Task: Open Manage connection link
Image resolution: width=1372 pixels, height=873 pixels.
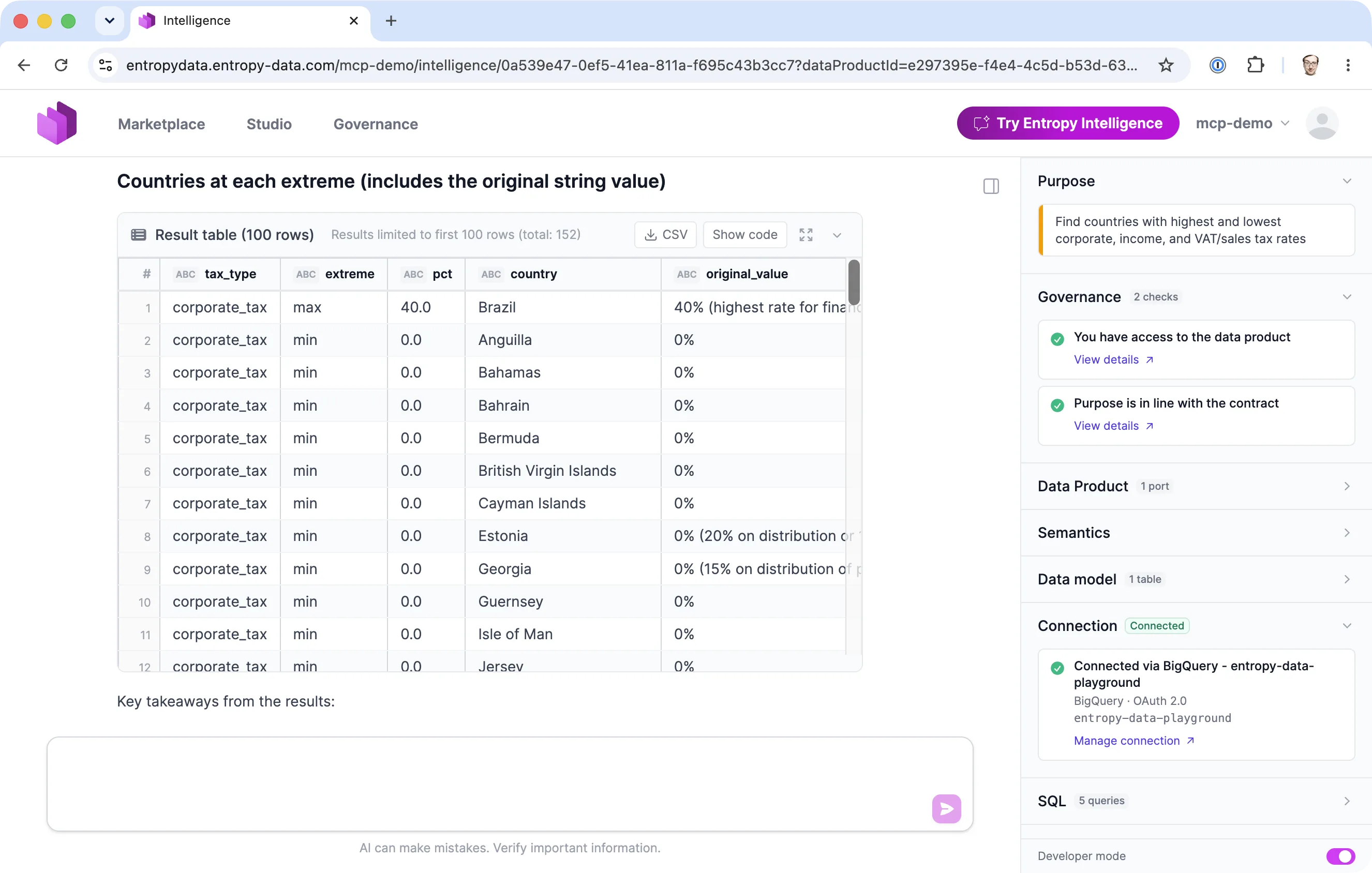Action: 1134,740
